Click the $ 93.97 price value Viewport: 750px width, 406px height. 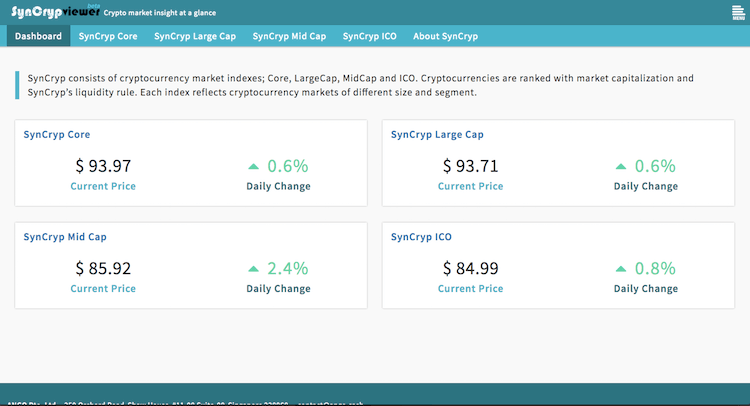(x=103, y=166)
